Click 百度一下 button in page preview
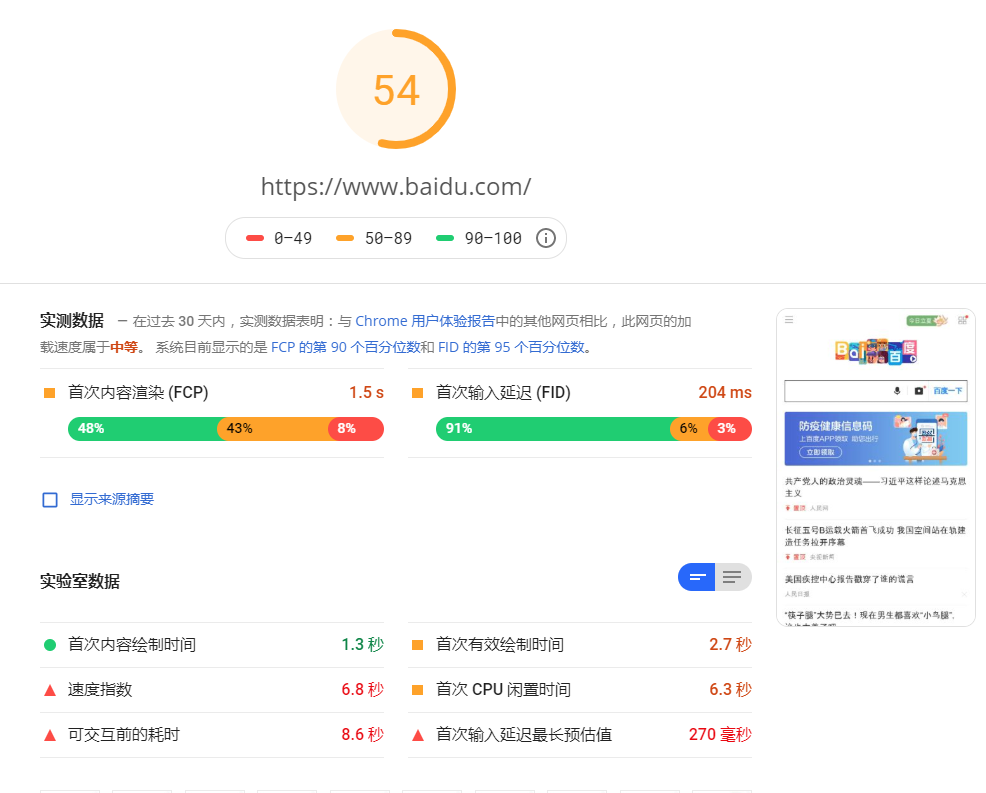986x793 pixels. [x=948, y=391]
